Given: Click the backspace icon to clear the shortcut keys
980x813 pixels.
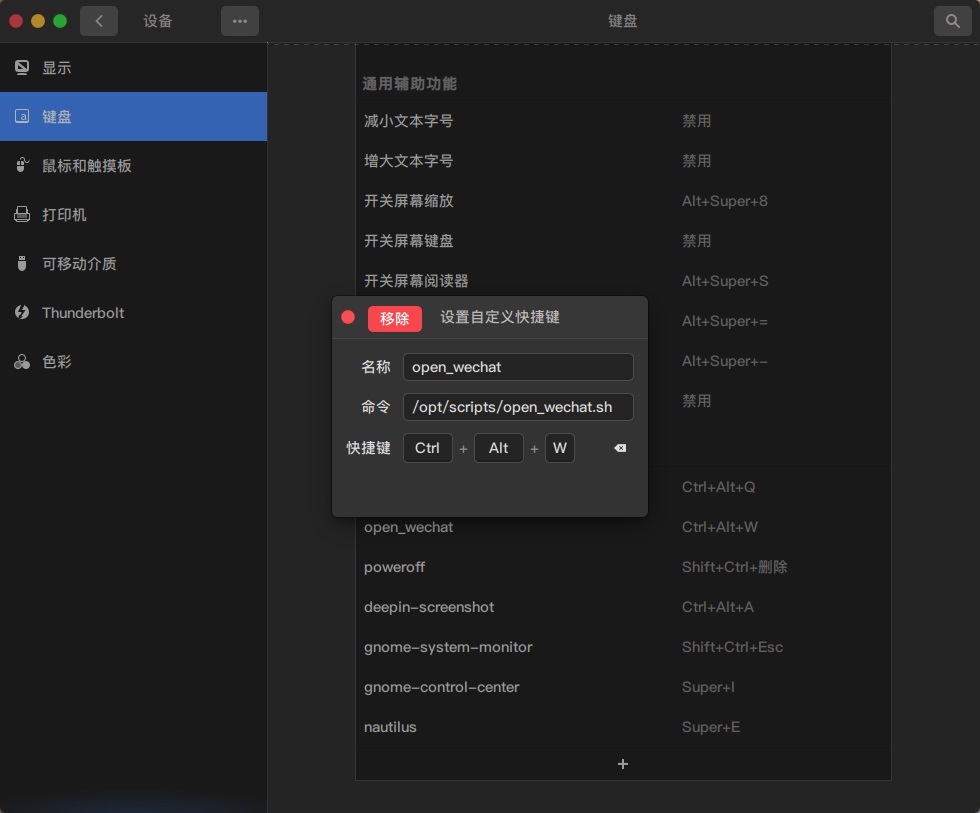Looking at the screenshot, I should tap(620, 448).
